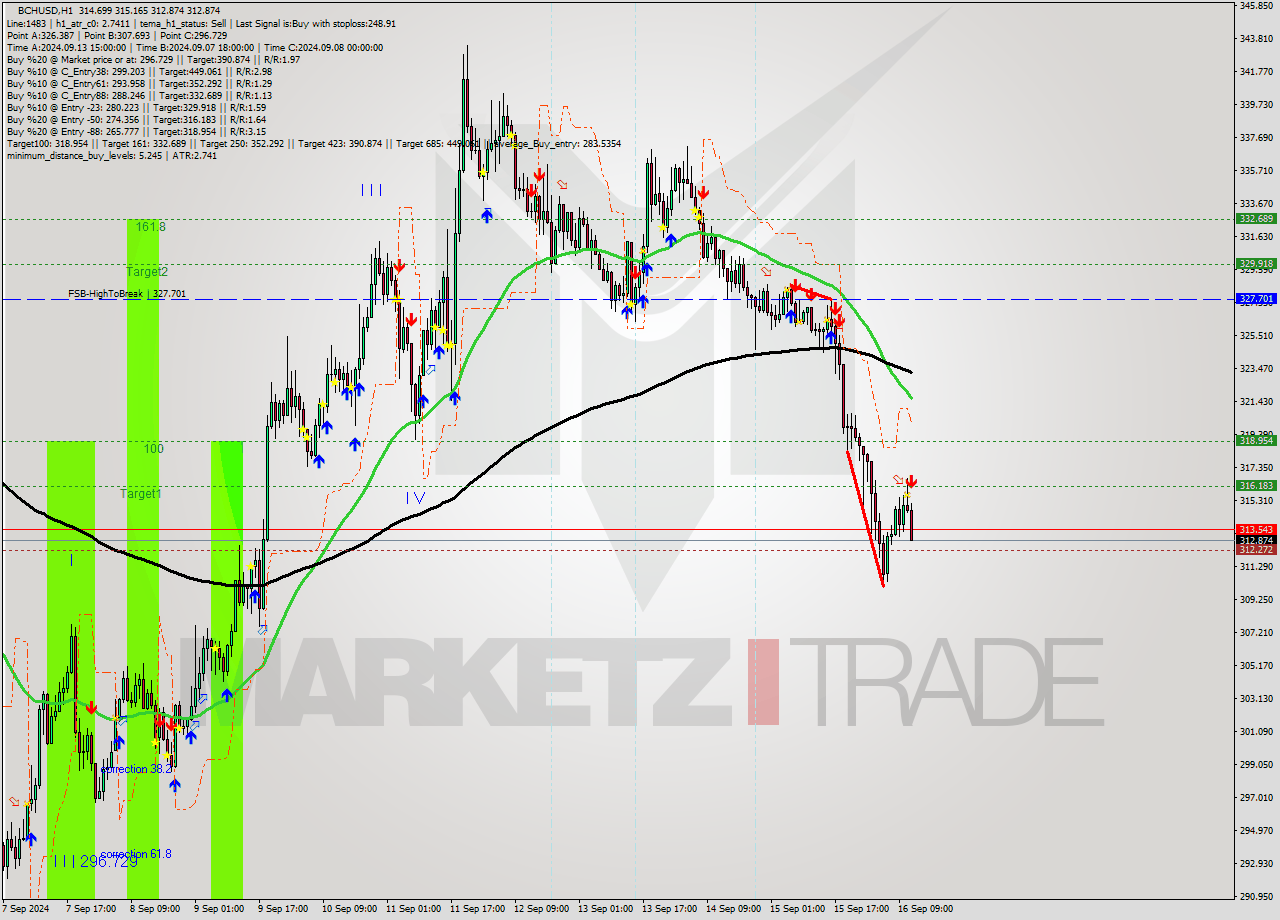1280x920 pixels.
Task: Select the green 318.954 price tag
Action: coord(1256,440)
